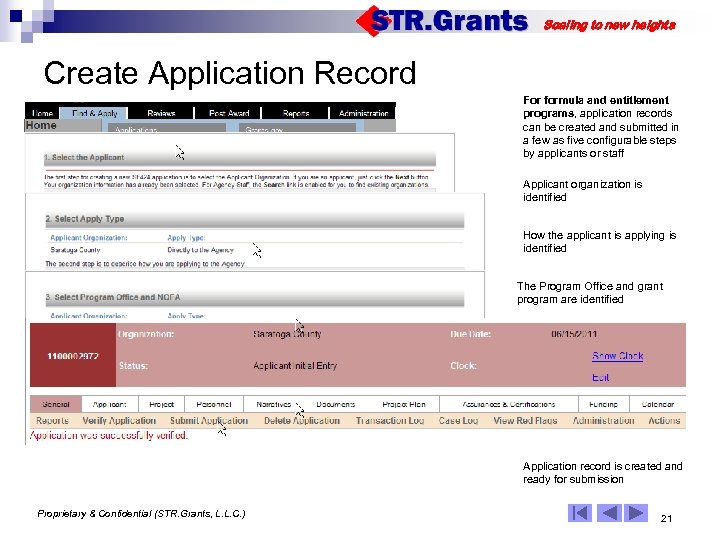
Task: Click the '2. Select Apply Type' header
Action: tap(254, 219)
